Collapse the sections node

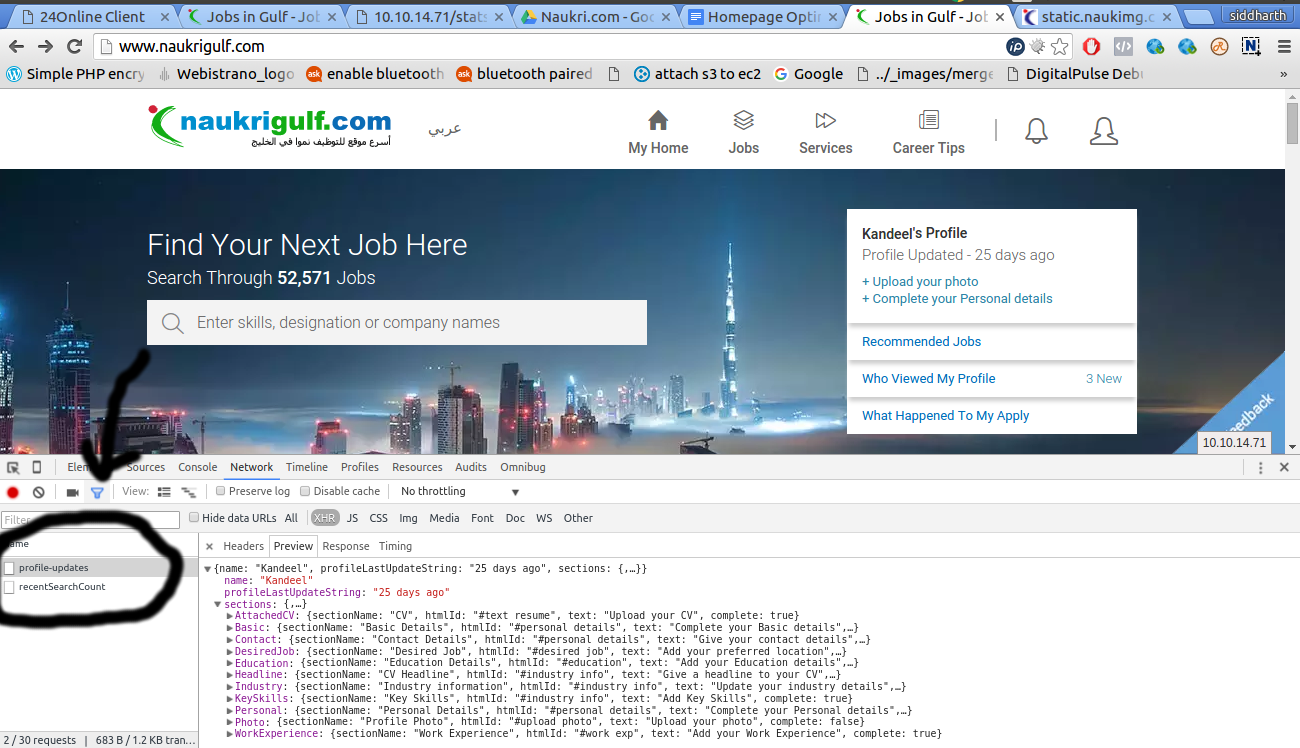tap(218, 604)
